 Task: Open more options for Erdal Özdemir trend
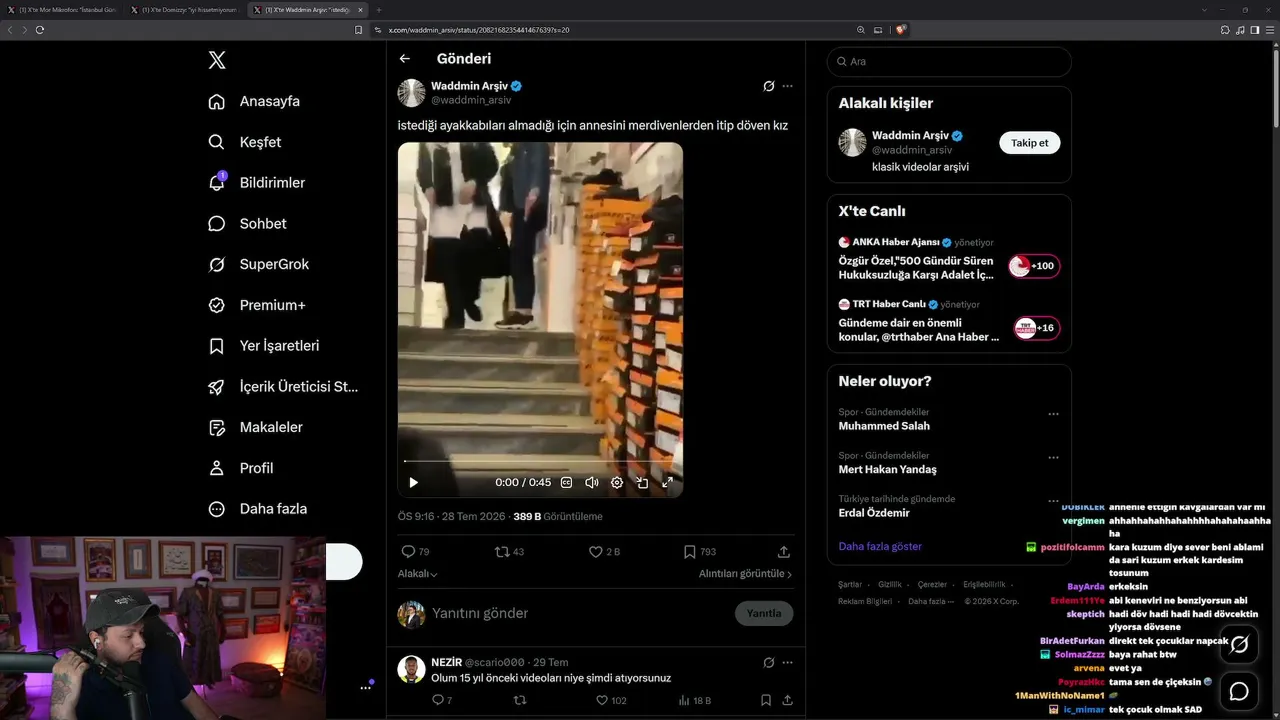[x=1053, y=500]
